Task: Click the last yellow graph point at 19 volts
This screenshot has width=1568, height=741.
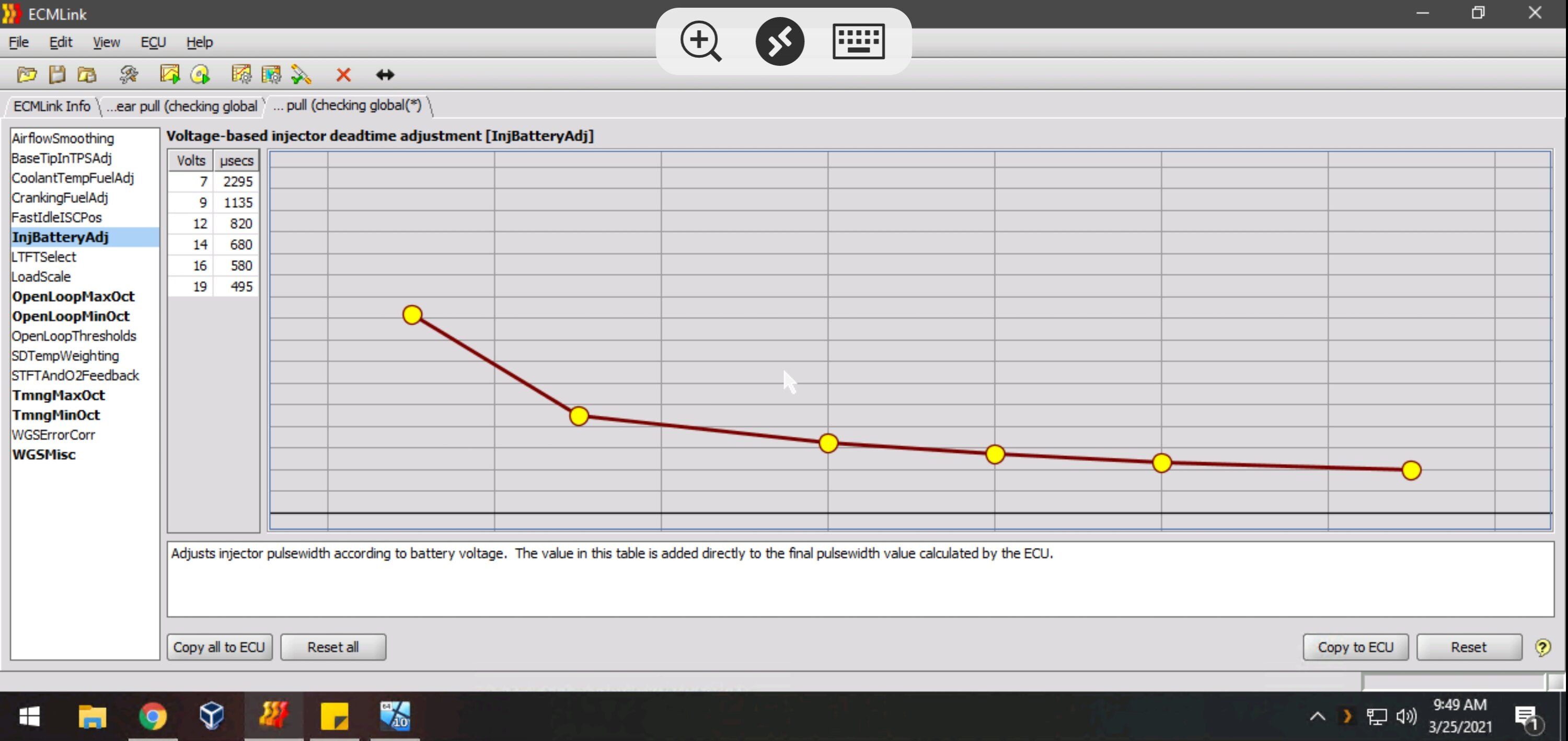Action: 1411,470
